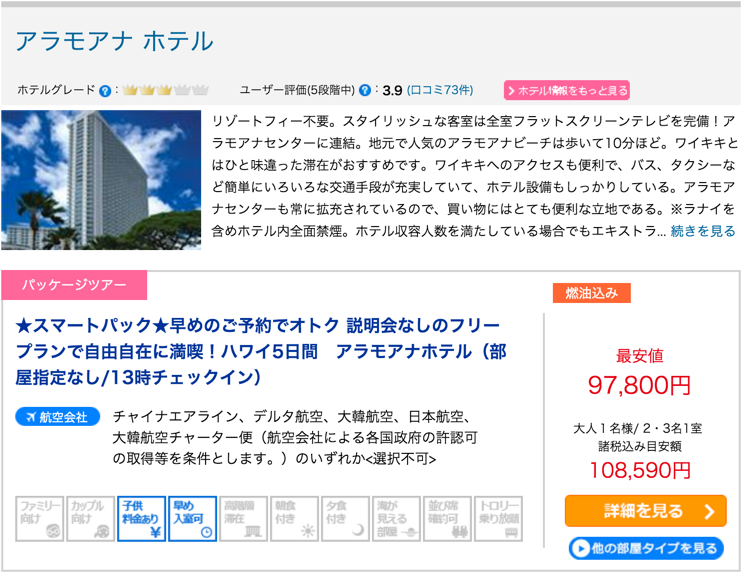The width and height of the screenshot is (743, 574).
Task: Click the 諸税込み目安額 label
Action: tap(640, 446)
